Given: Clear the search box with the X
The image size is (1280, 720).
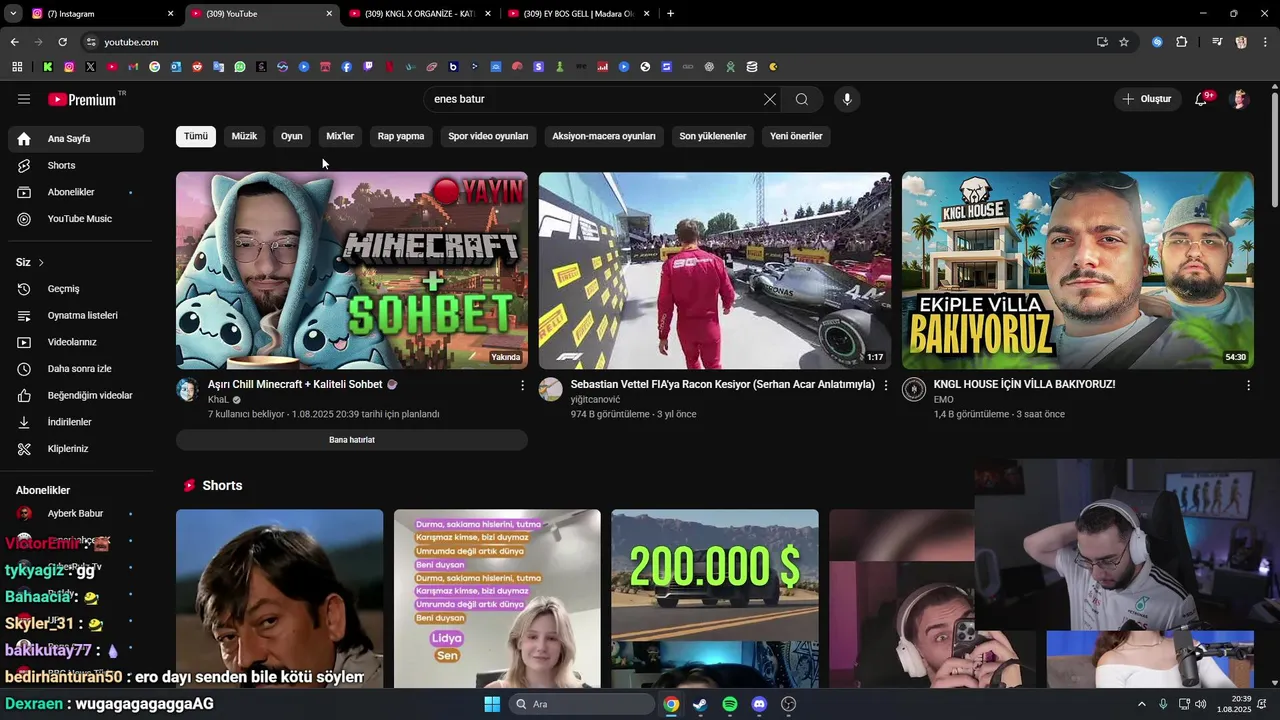Looking at the screenshot, I should click(769, 99).
